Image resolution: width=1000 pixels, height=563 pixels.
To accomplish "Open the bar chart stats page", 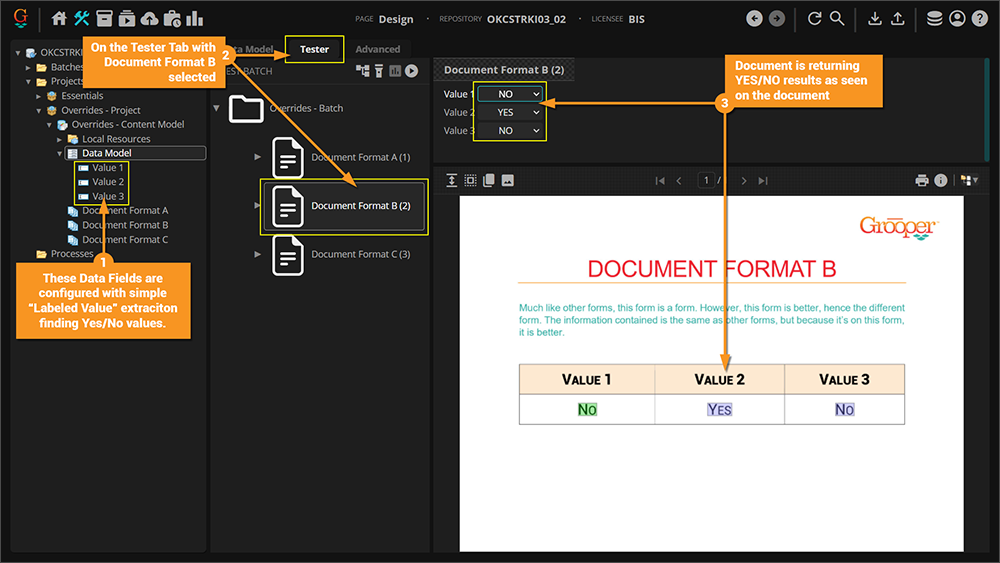I will click(x=195, y=18).
